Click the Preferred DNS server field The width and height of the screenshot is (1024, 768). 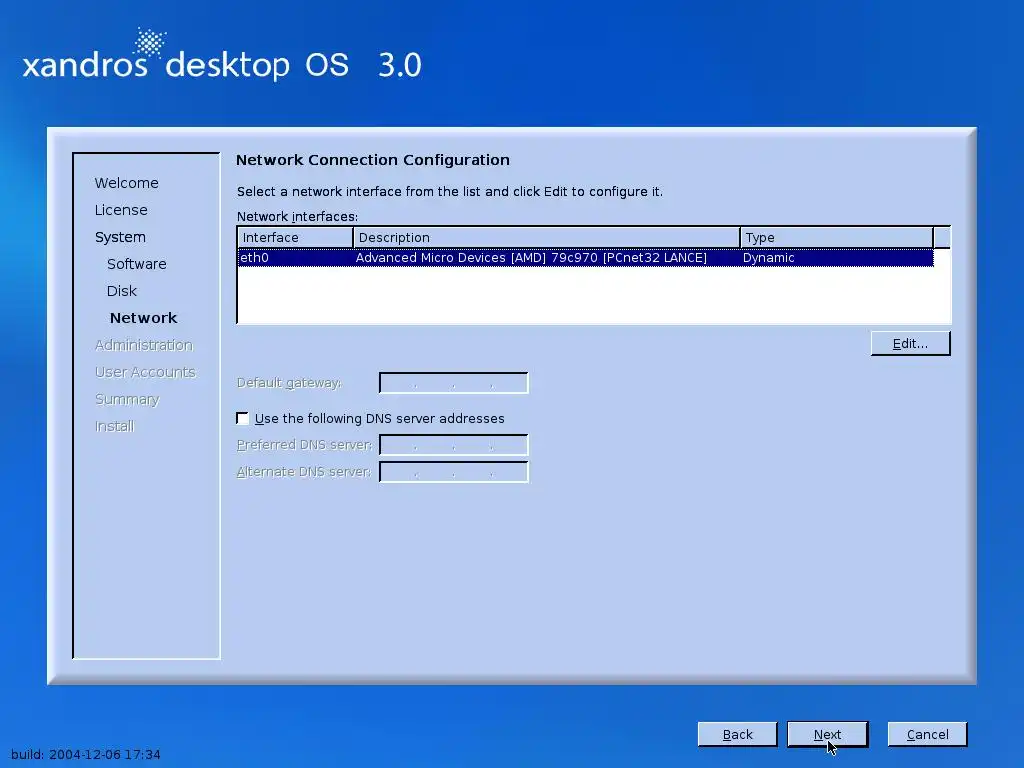click(x=453, y=445)
